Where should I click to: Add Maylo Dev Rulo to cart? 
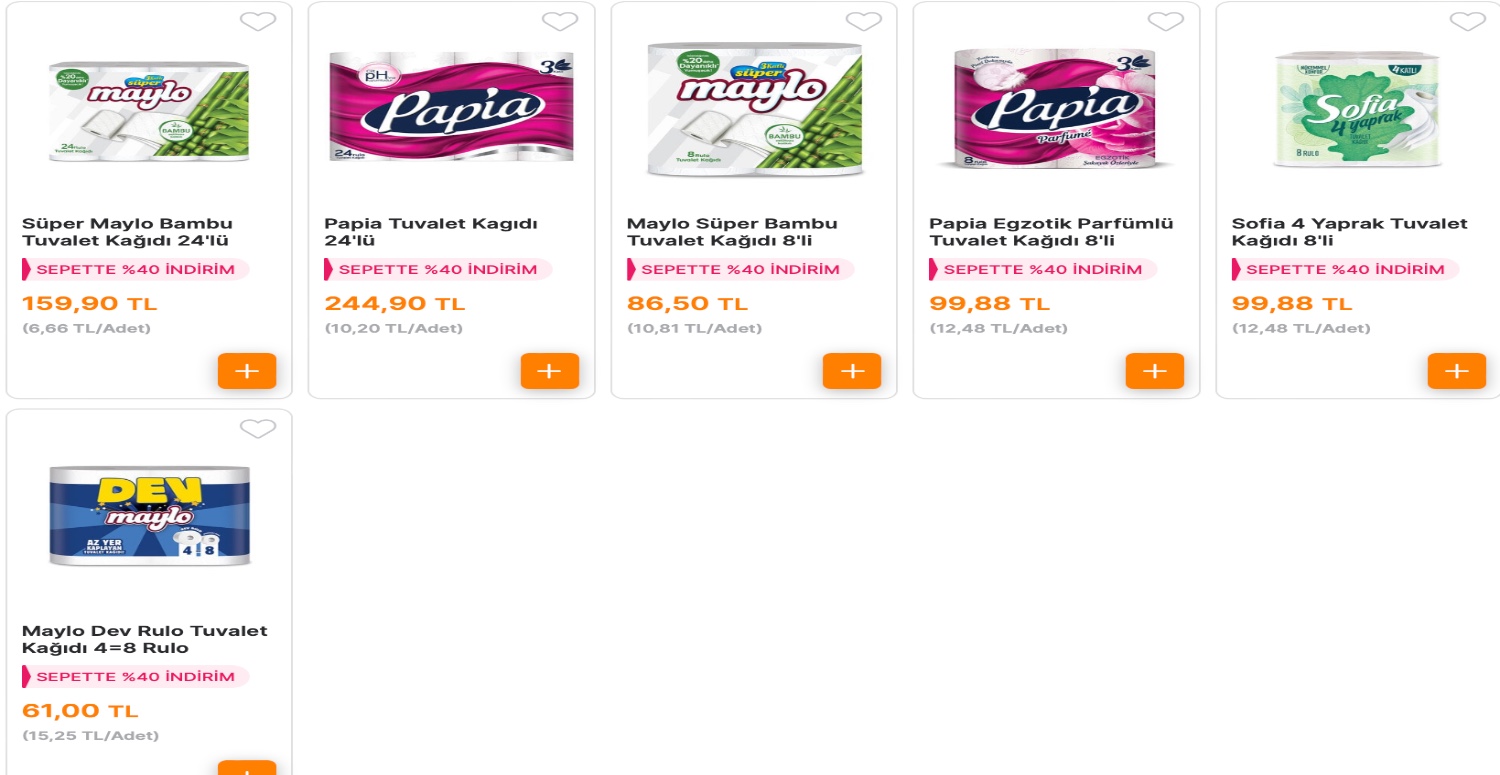tap(247, 768)
